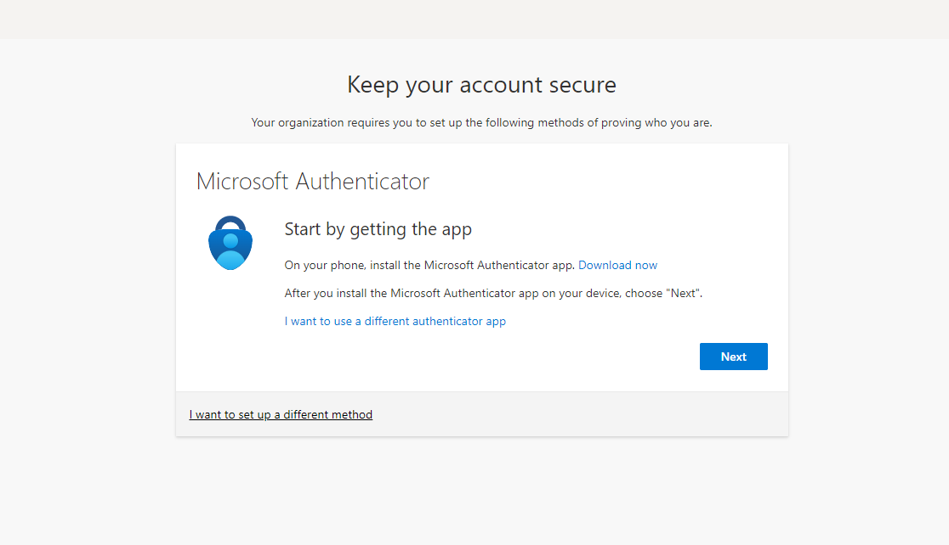
Task: Click the Microsoft Authenticator padlock logo
Action: [x=230, y=243]
